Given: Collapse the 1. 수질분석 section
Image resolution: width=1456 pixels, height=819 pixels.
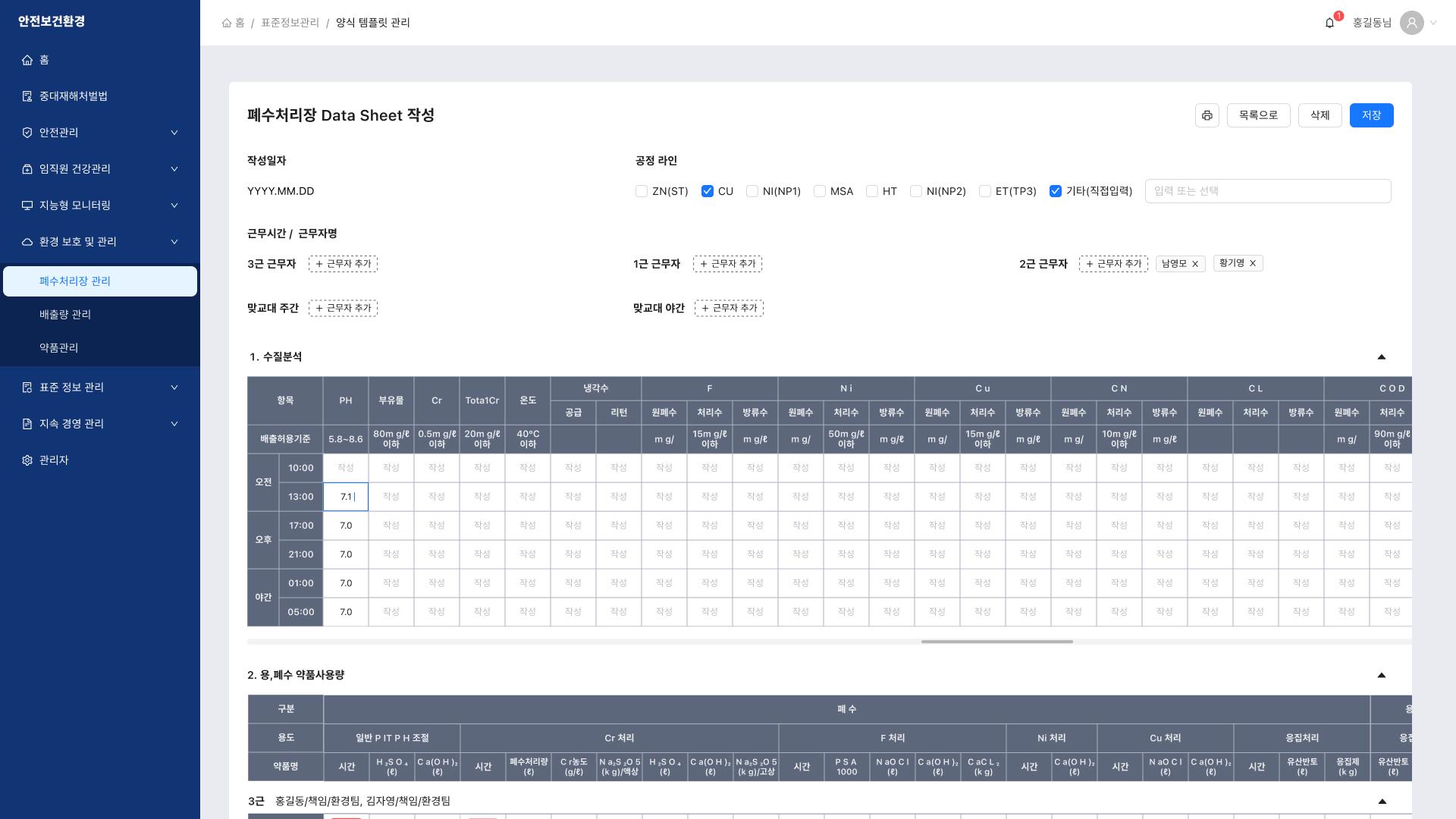Looking at the screenshot, I should click(1381, 356).
